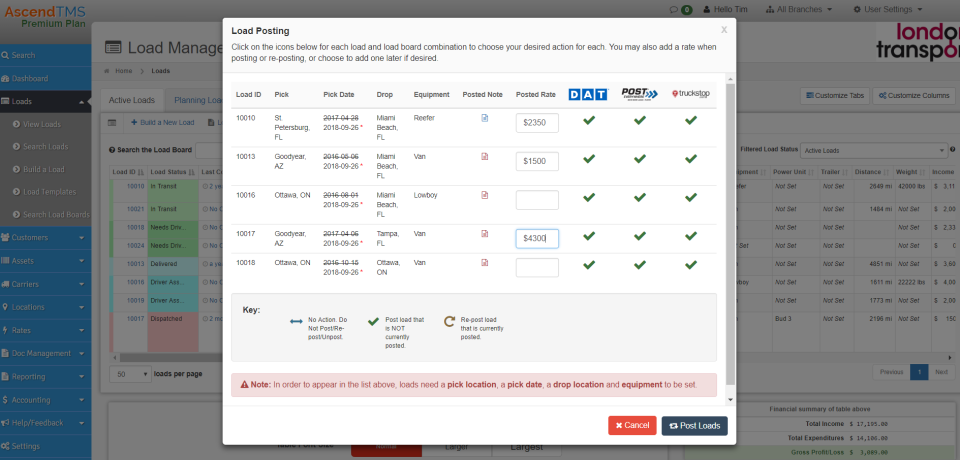Open posted note icon for load 10017
960x460 pixels.
click(x=485, y=233)
